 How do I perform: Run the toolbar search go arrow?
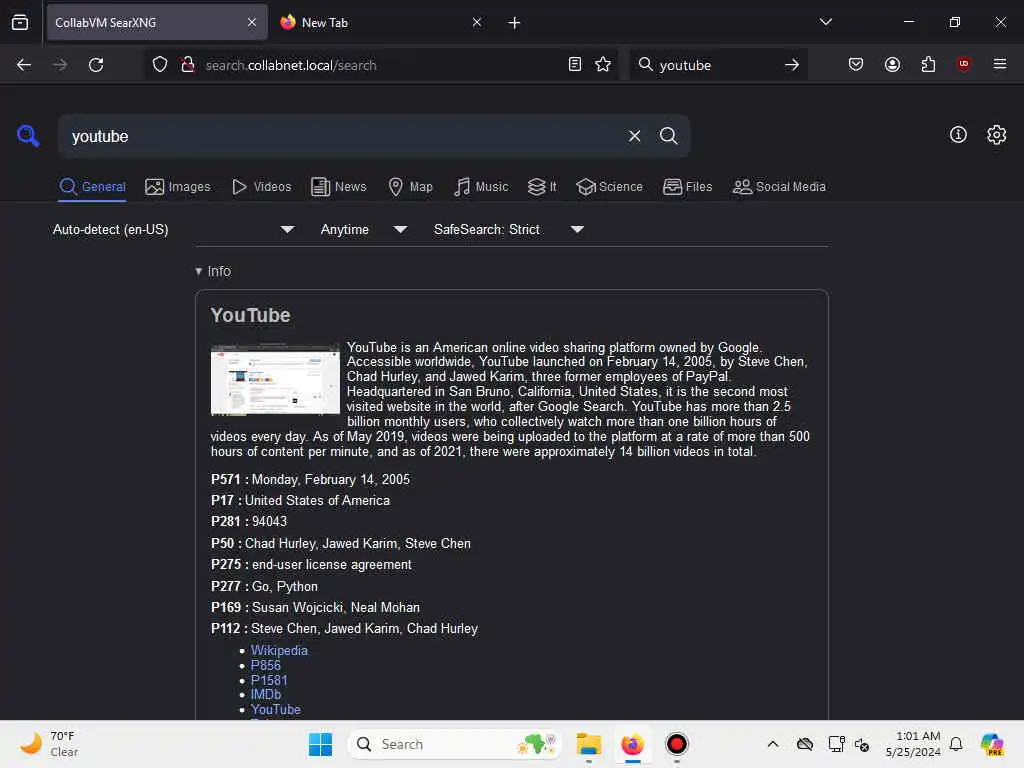click(x=792, y=65)
